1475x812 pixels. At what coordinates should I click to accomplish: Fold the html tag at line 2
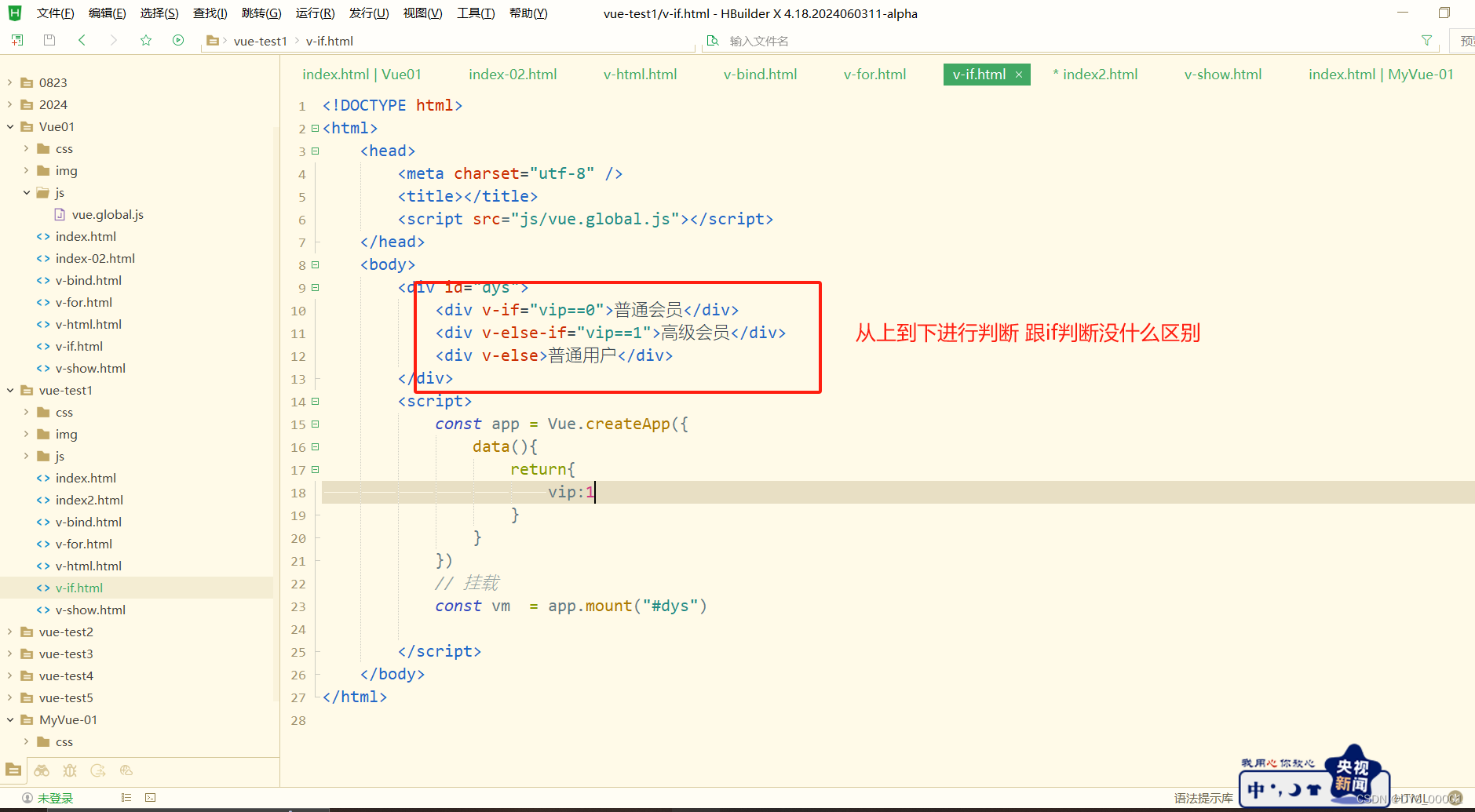click(x=316, y=128)
